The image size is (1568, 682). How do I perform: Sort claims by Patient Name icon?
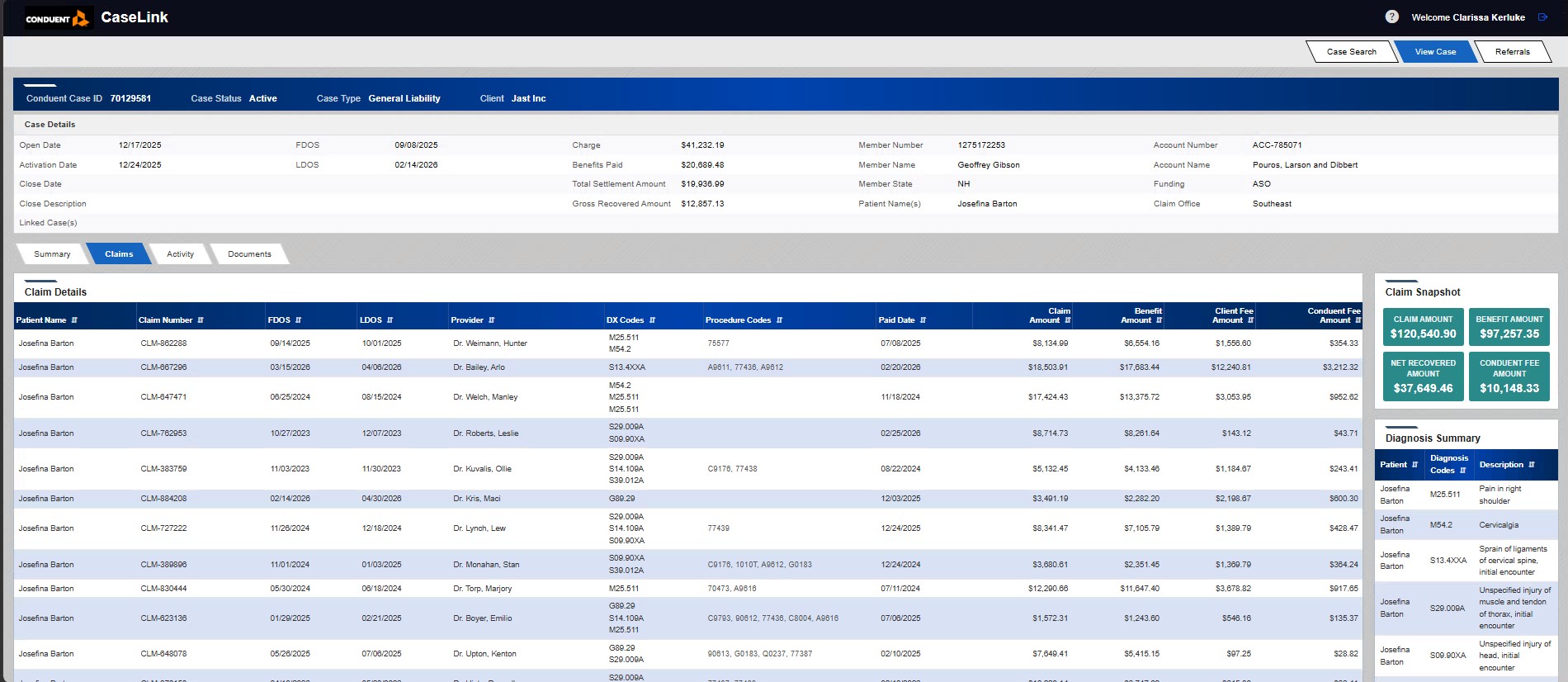[x=74, y=320]
